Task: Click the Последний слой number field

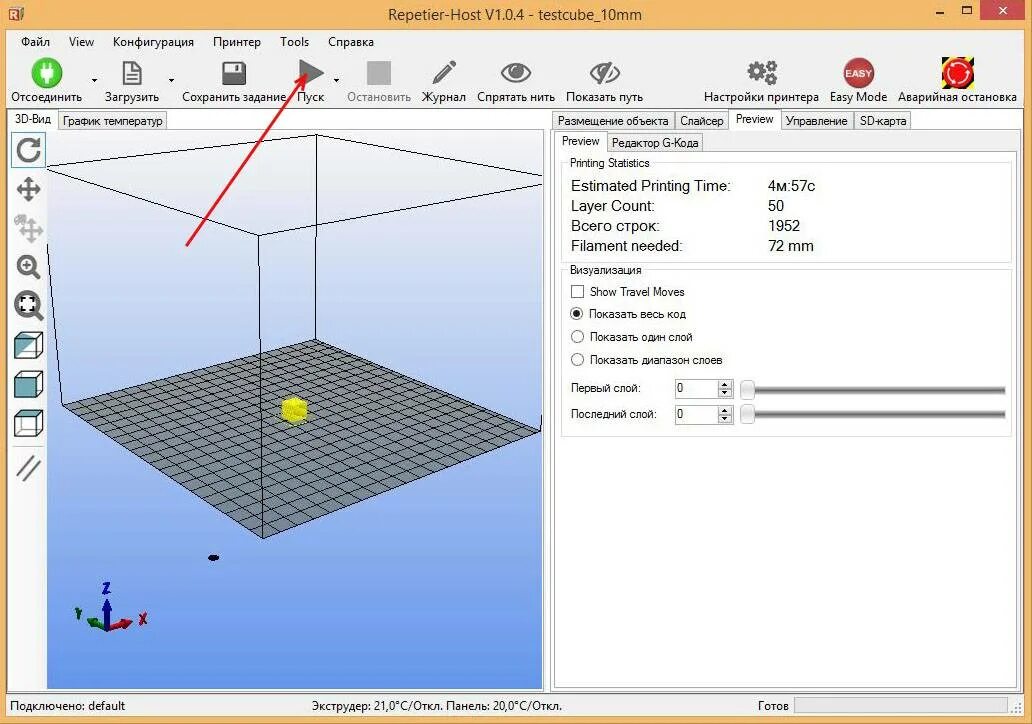Action: 696,415
